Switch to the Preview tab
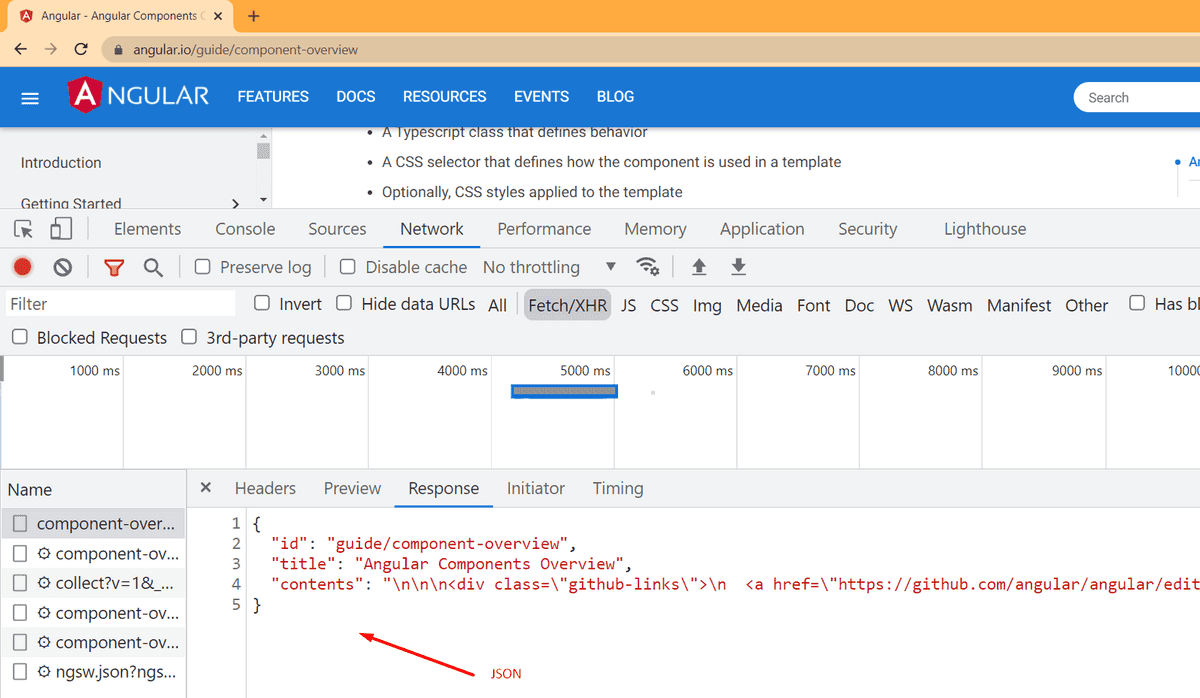 point(352,488)
